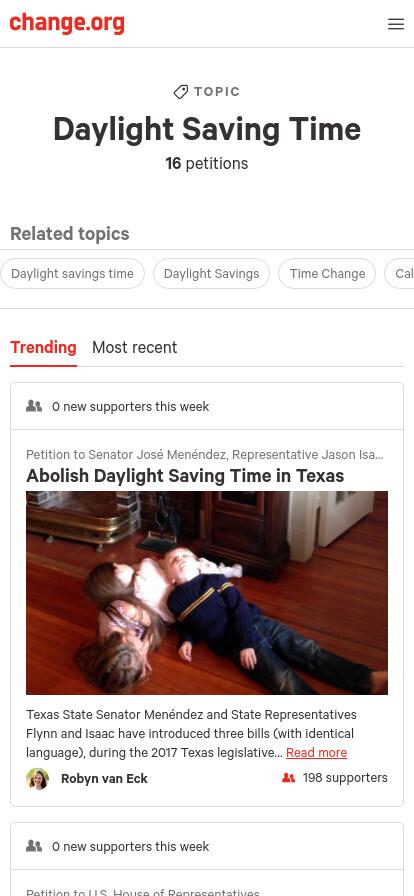Screen dimensions: 414x896
Task: Click the 198 supporters text
Action: (x=345, y=778)
